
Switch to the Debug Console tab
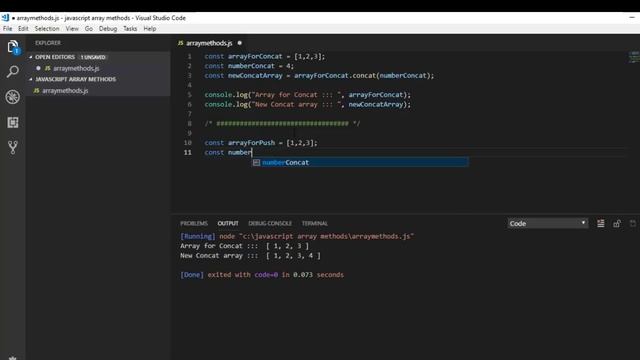coord(270,223)
